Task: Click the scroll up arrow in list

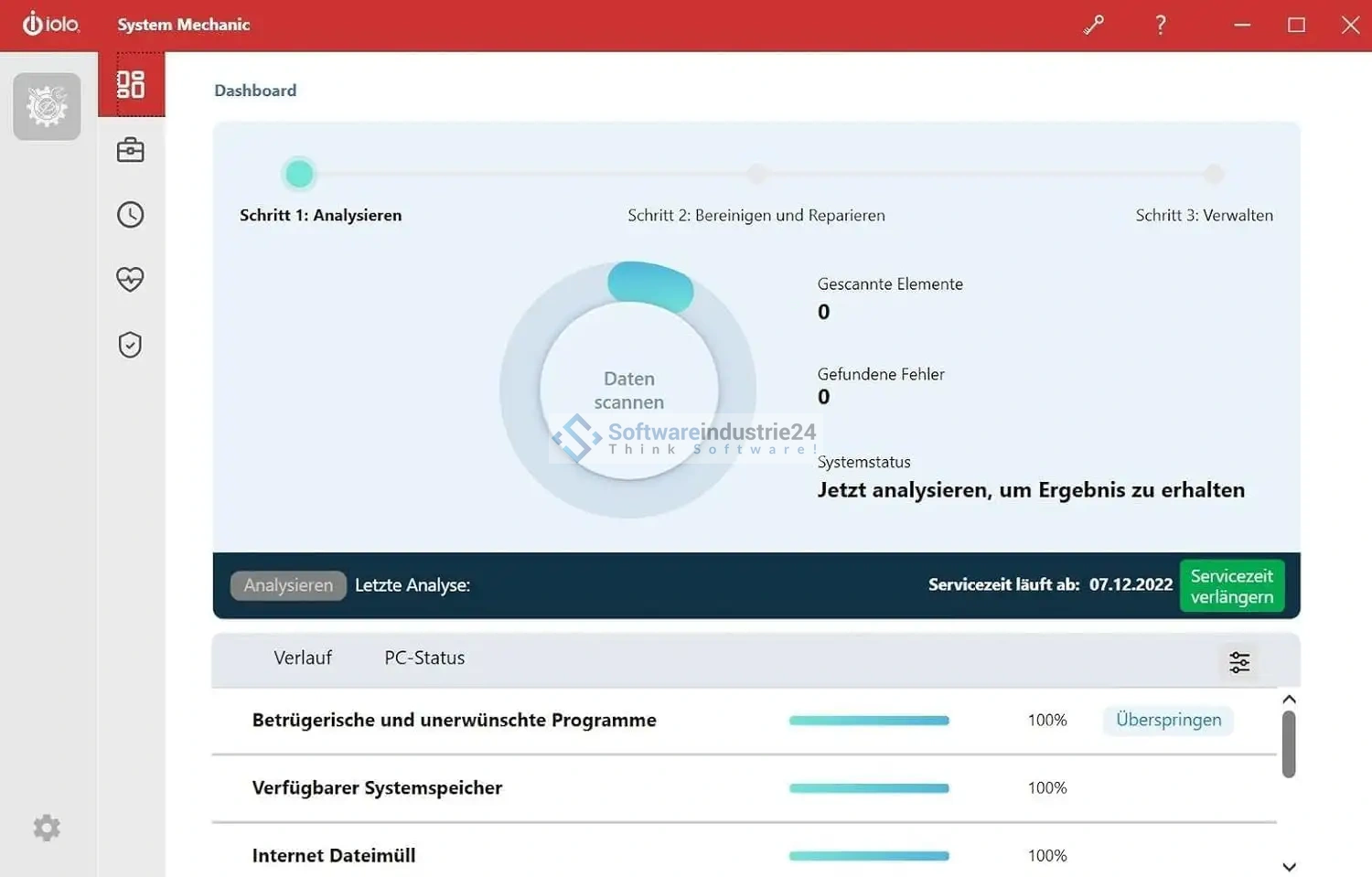Action: pos(1289,700)
